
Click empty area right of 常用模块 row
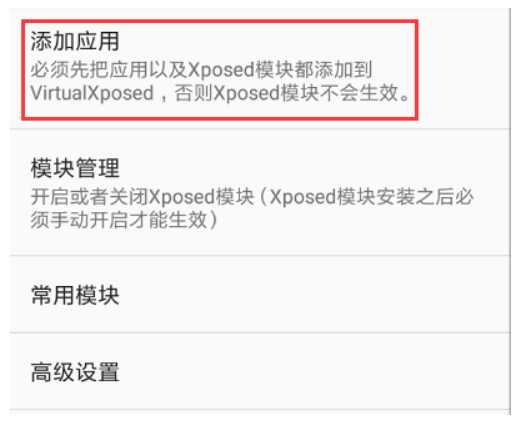[x=313, y=294]
